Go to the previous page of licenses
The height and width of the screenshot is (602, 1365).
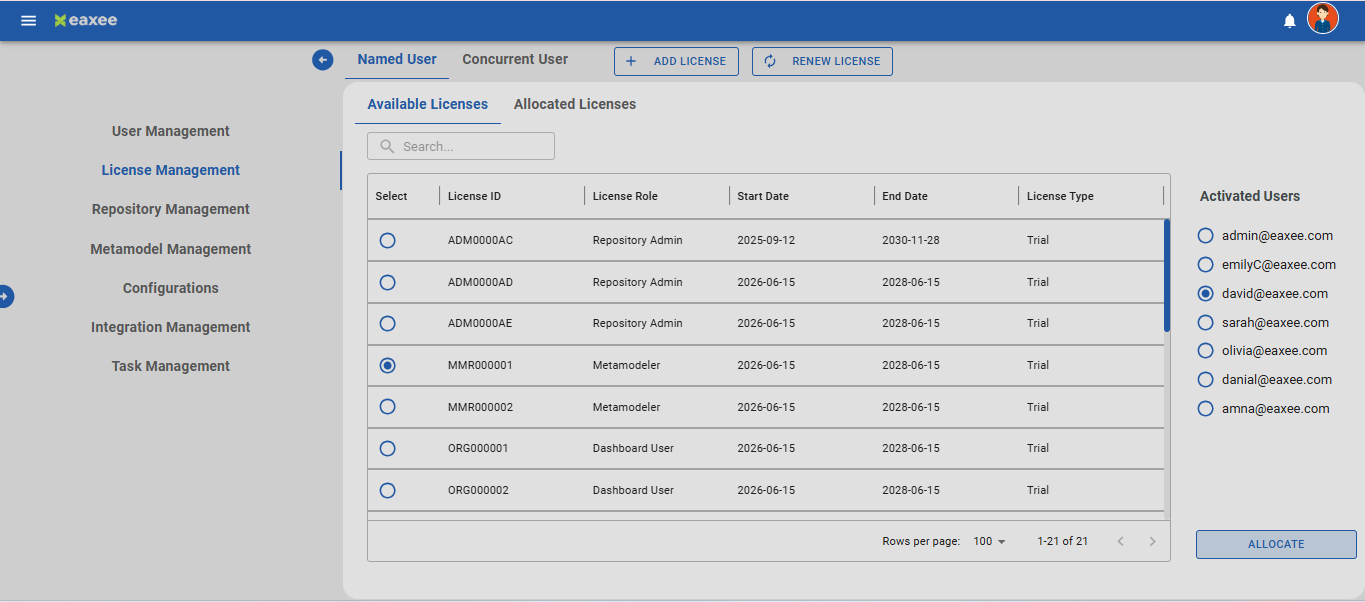click(x=1121, y=541)
